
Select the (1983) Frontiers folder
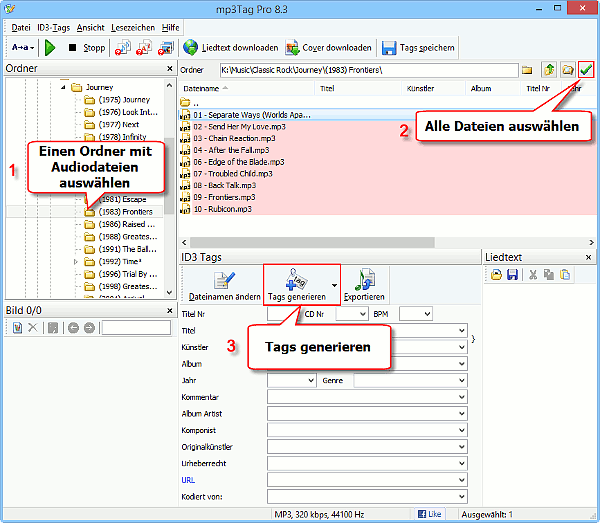(x=125, y=212)
